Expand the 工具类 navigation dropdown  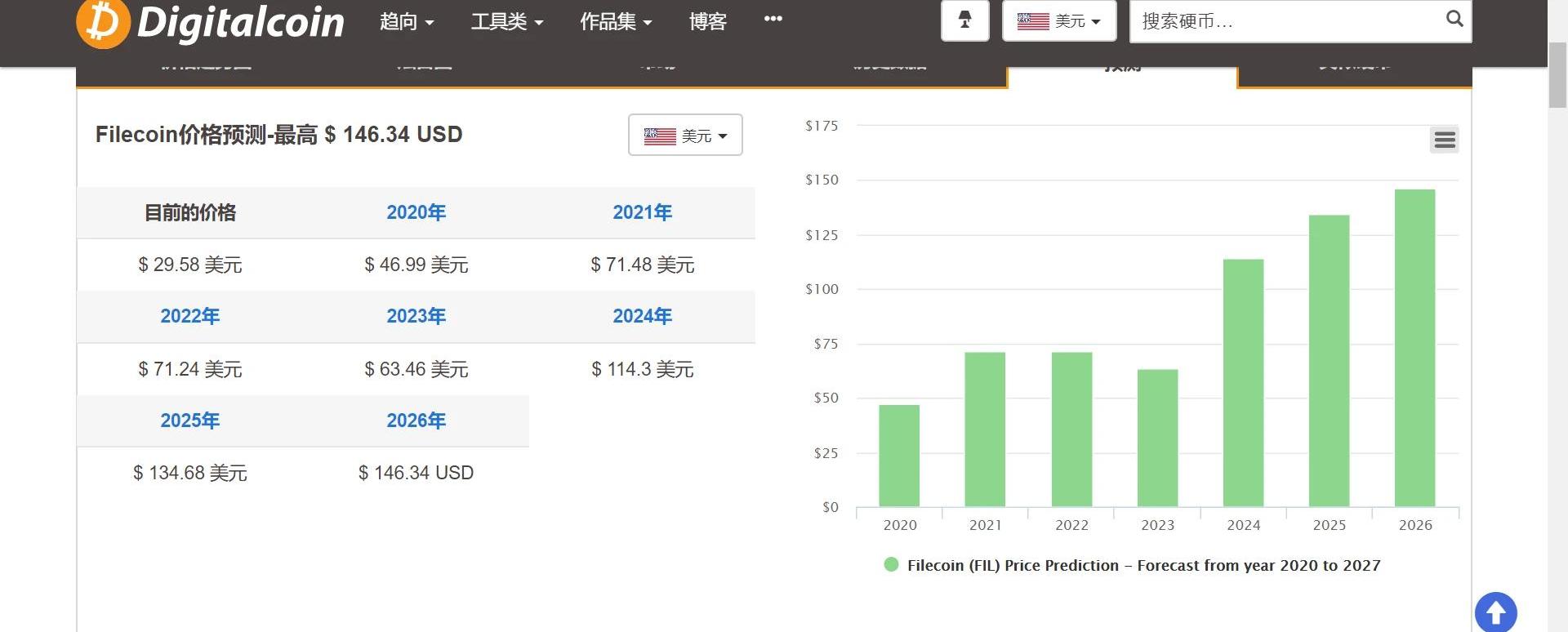click(x=506, y=22)
